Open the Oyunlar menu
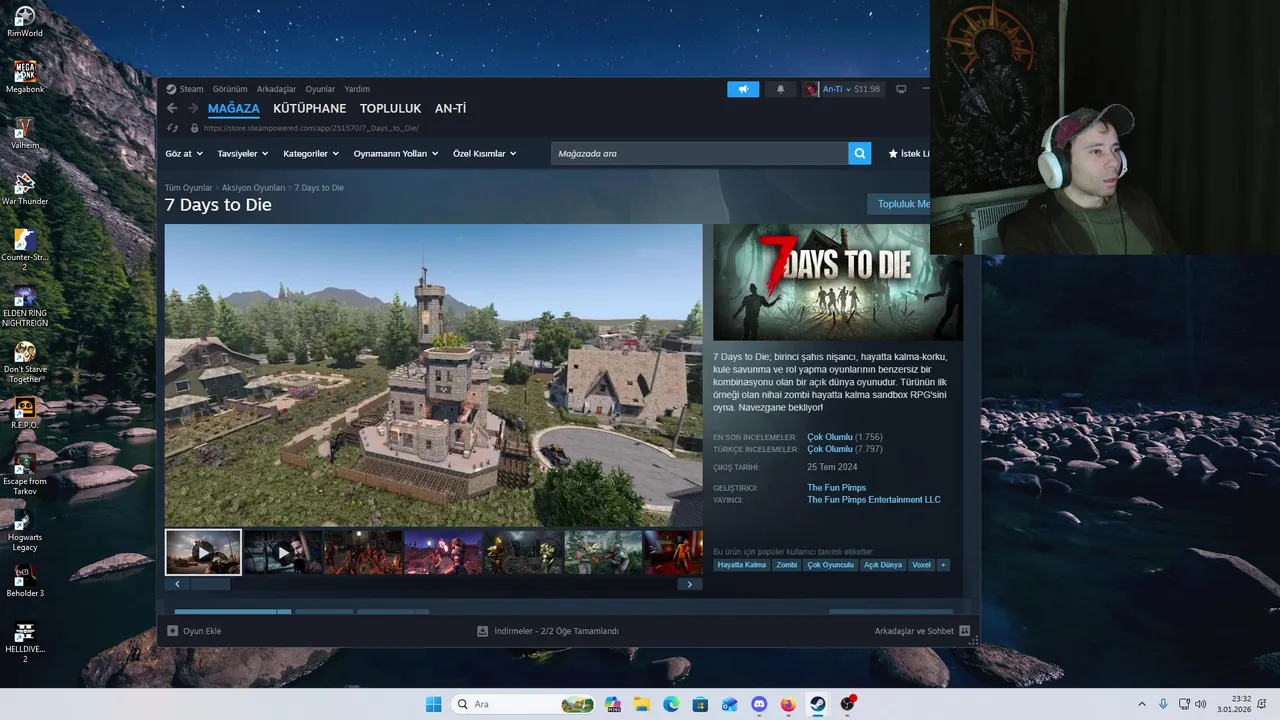1280x720 pixels. (x=320, y=89)
